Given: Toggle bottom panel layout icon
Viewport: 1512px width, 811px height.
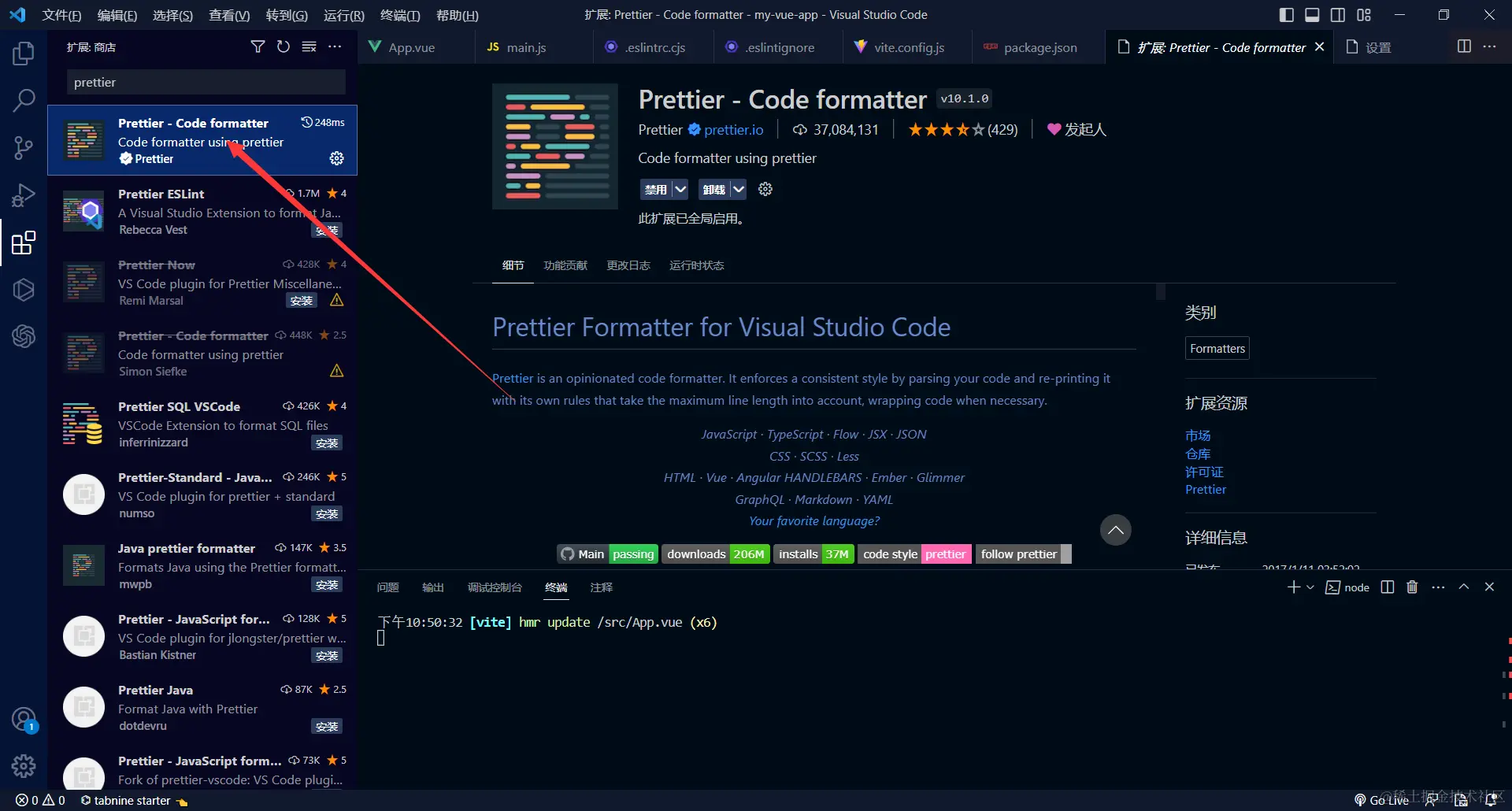Looking at the screenshot, I should (x=1312, y=15).
